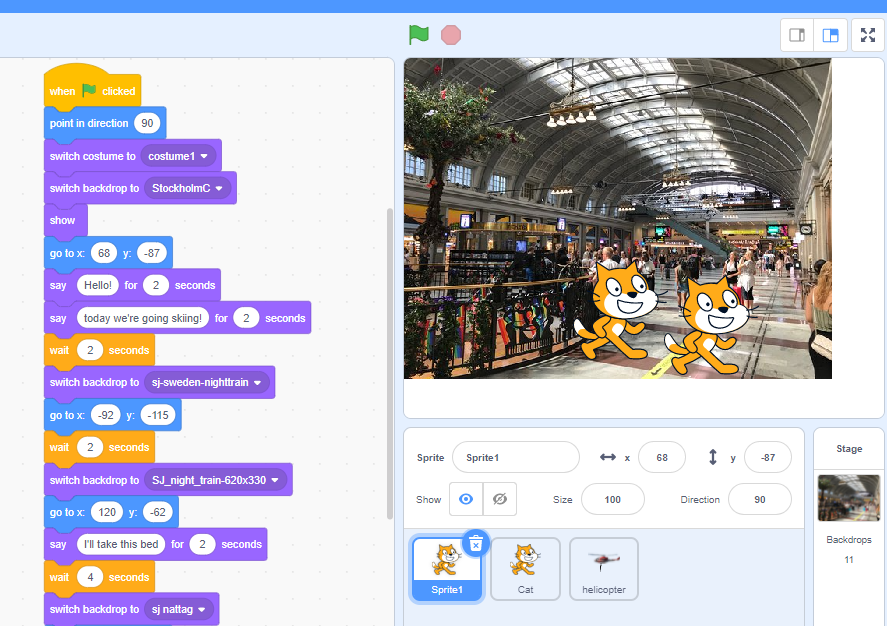Click the red stop button

(x=451, y=35)
